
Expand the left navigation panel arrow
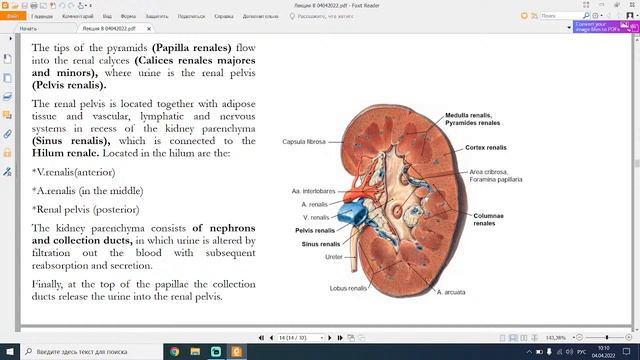click(x=10, y=38)
